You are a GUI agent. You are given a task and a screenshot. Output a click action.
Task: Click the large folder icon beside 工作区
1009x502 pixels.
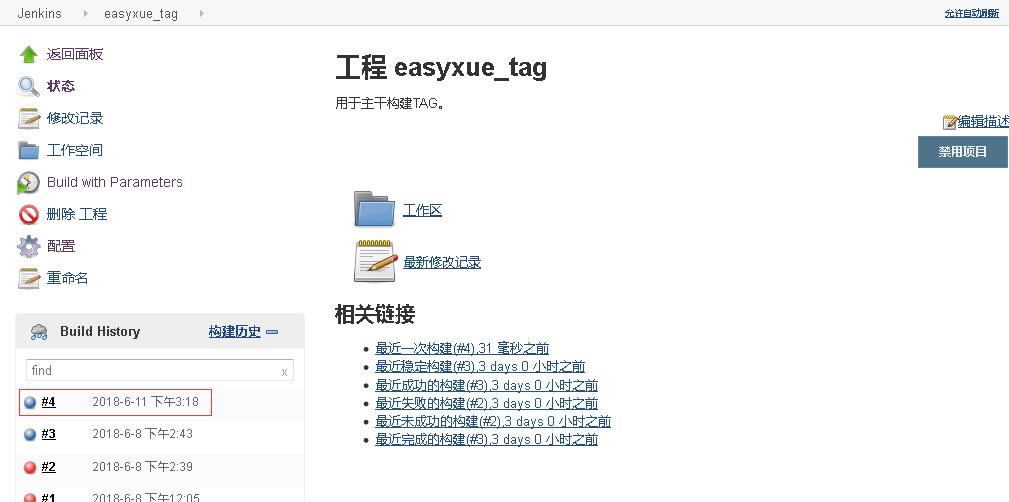pos(375,209)
